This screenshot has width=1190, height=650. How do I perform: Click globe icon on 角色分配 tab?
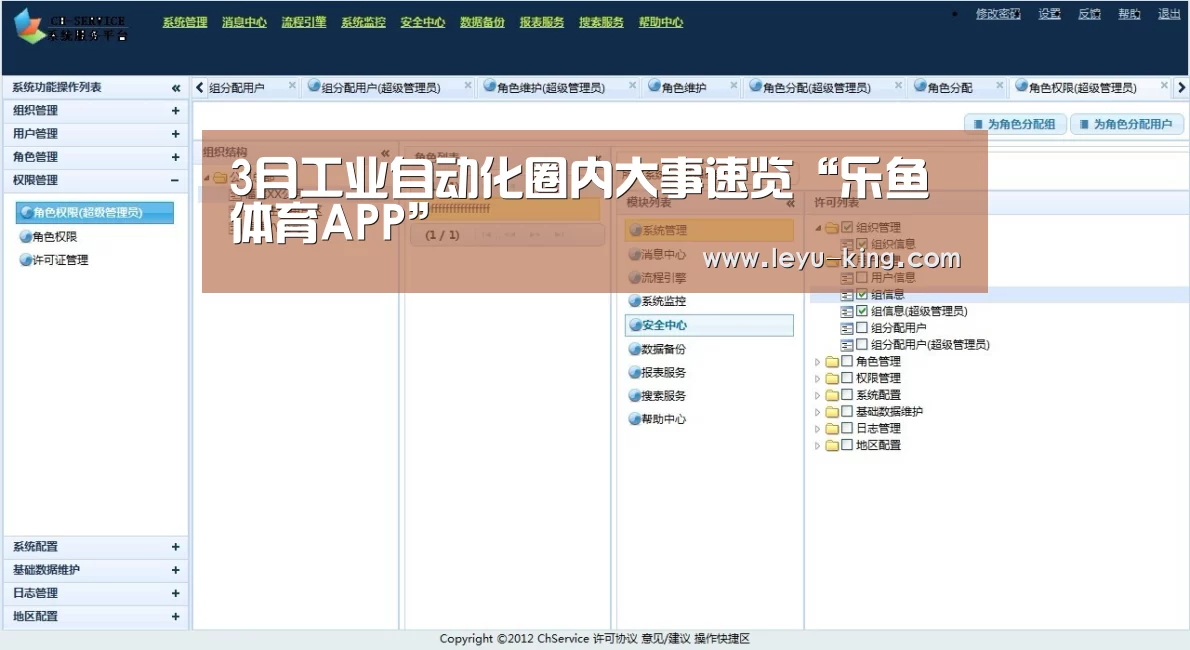coord(920,87)
